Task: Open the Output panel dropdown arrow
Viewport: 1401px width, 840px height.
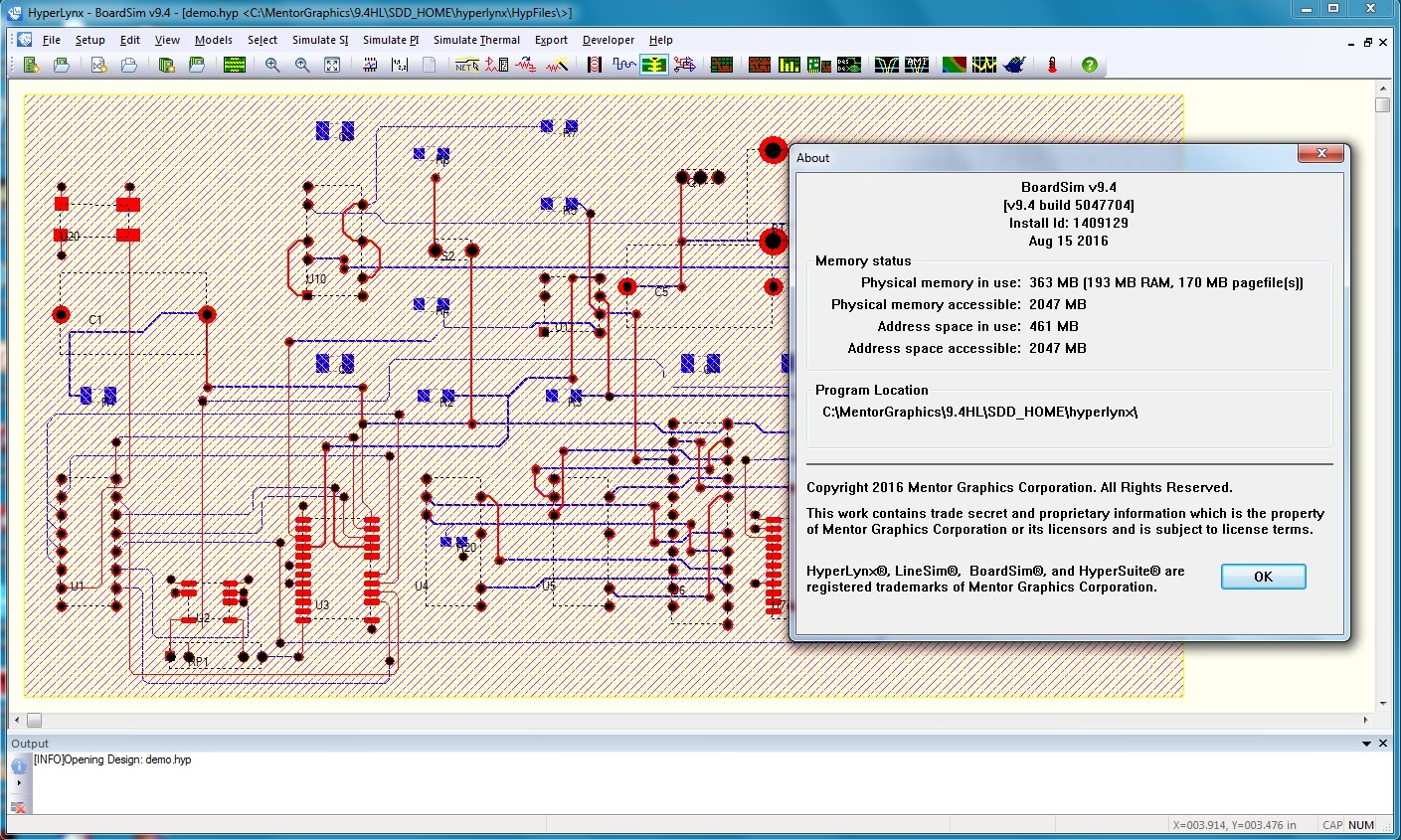Action: tap(1367, 744)
